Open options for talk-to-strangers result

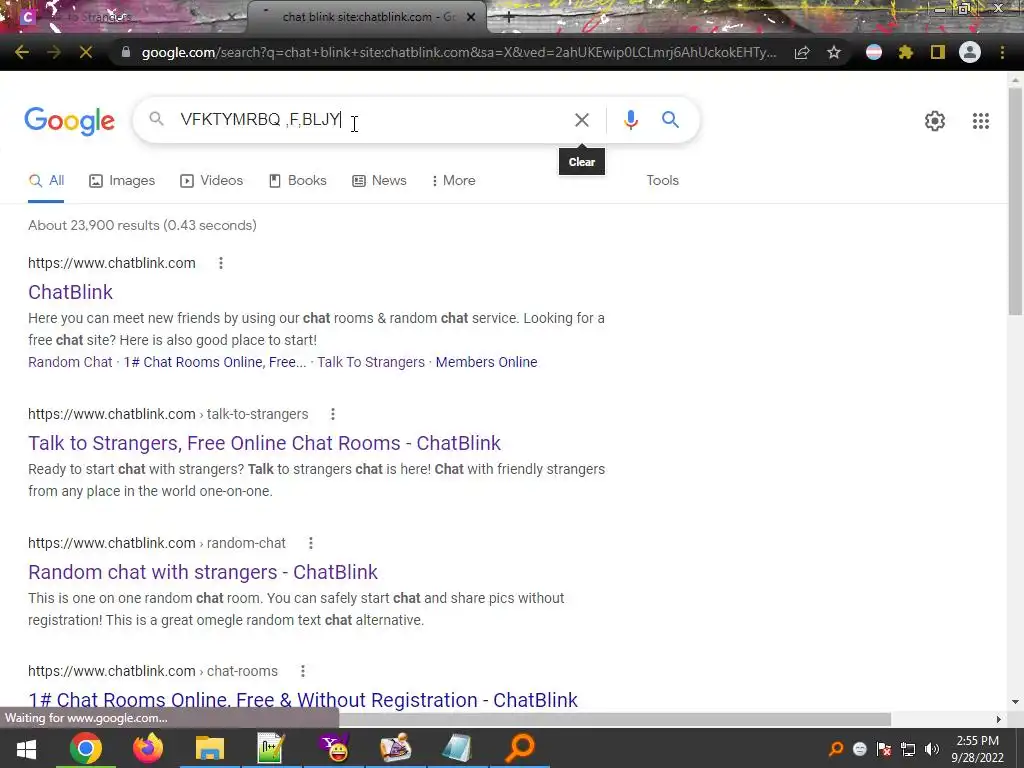(332, 414)
